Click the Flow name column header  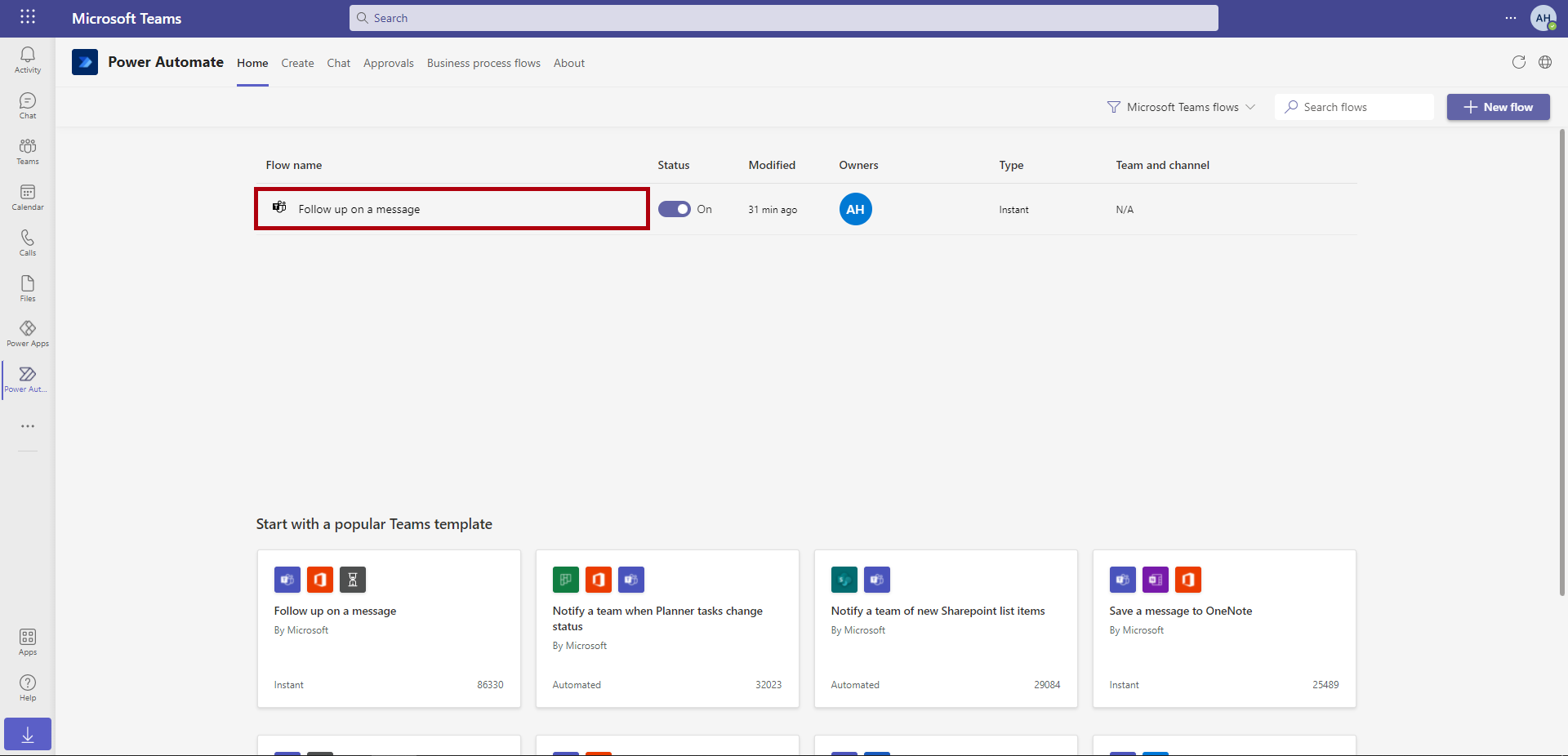coord(294,165)
